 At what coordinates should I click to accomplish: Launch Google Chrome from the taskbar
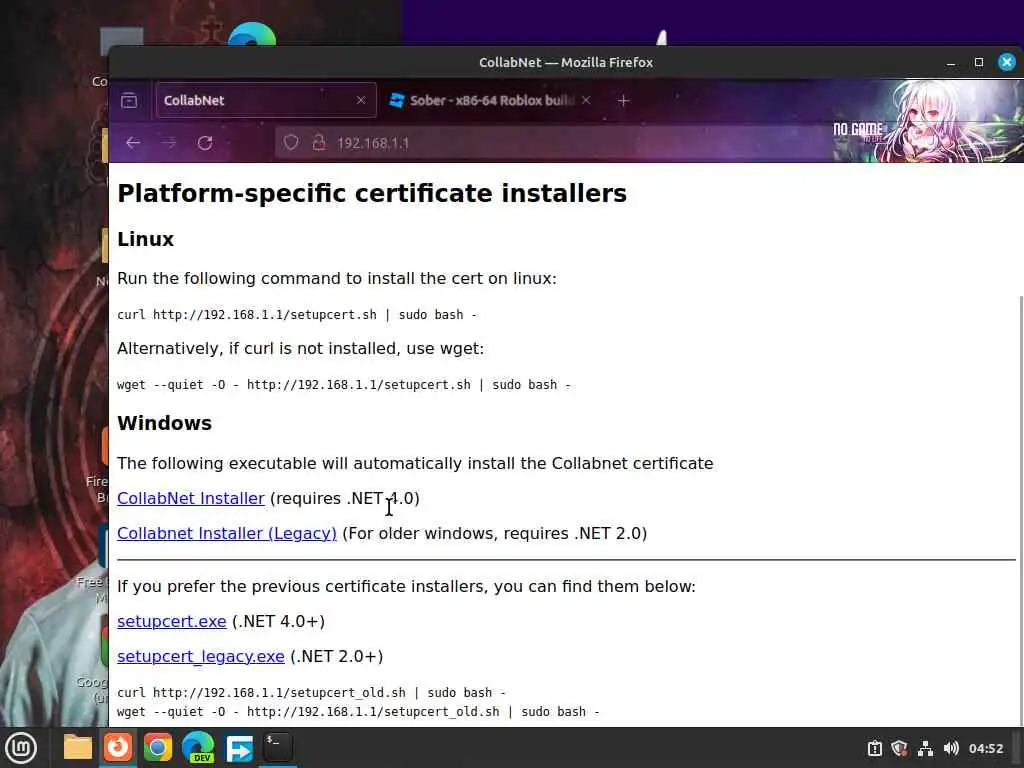tap(158, 747)
